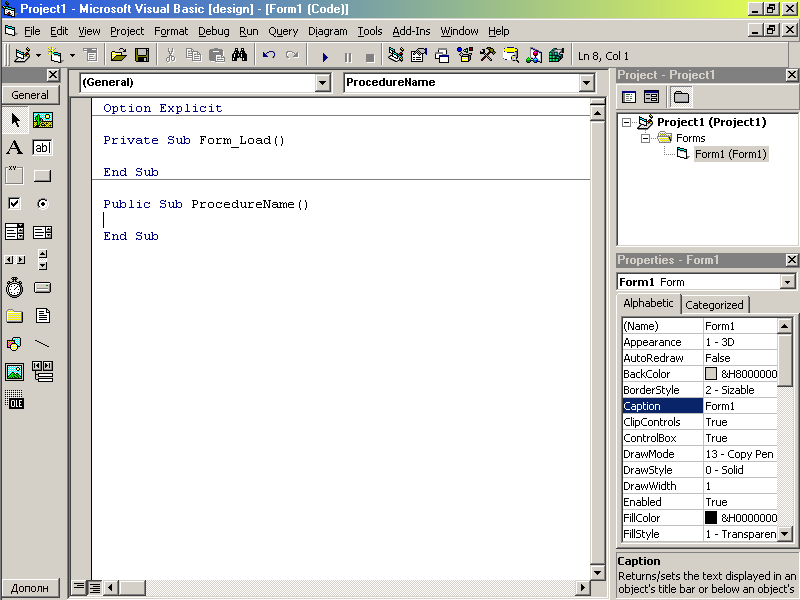Open the Tools menu
The width and height of the screenshot is (800, 600).
(x=369, y=31)
